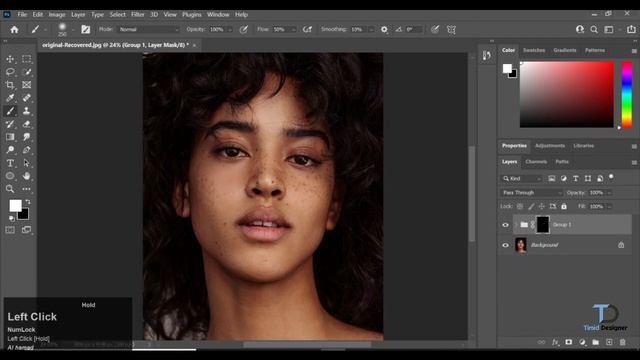This screenshot has width=640, height=360.
Task: Switch to the Gradients tab
Action: point(565,50)
